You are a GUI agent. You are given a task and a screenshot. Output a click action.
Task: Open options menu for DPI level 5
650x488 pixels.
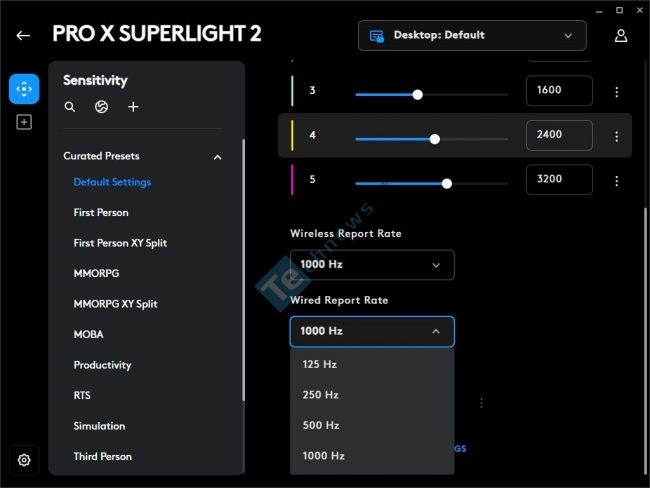pyautogui.click(x=616, y=181)
